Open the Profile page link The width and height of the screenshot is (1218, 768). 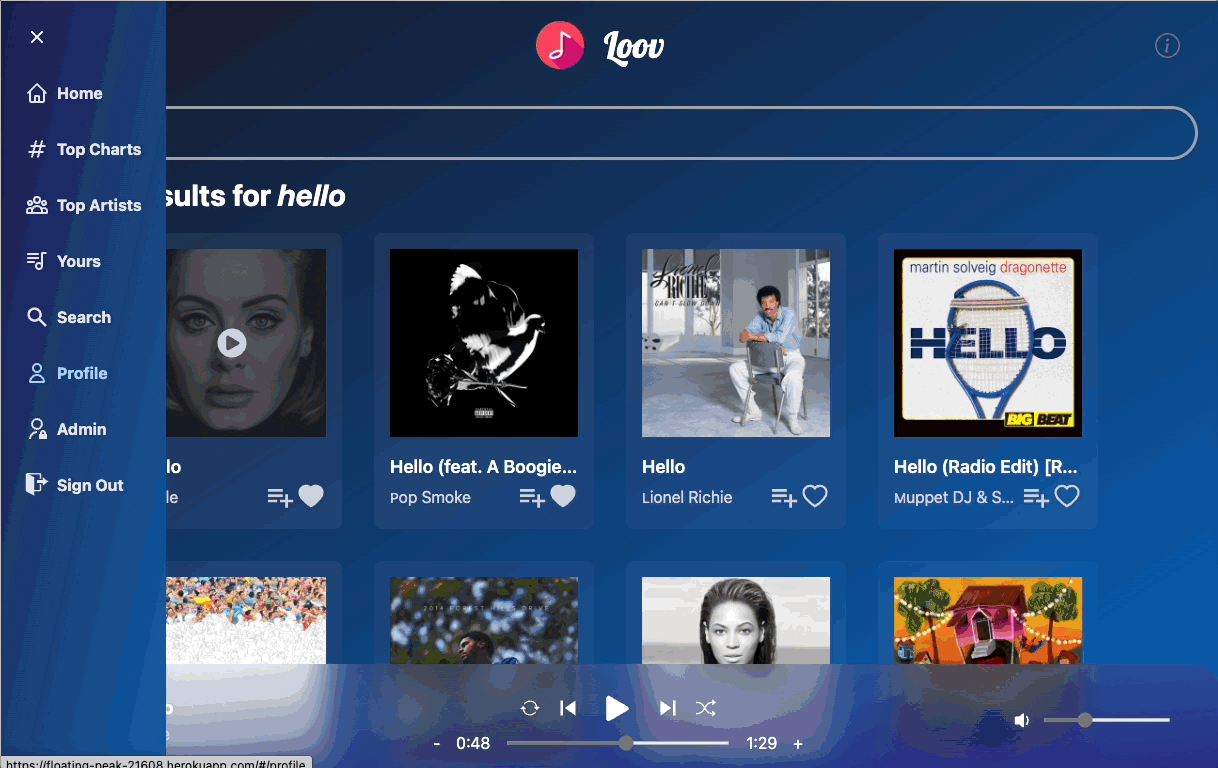pyautogui.click(x=67, y=373)
